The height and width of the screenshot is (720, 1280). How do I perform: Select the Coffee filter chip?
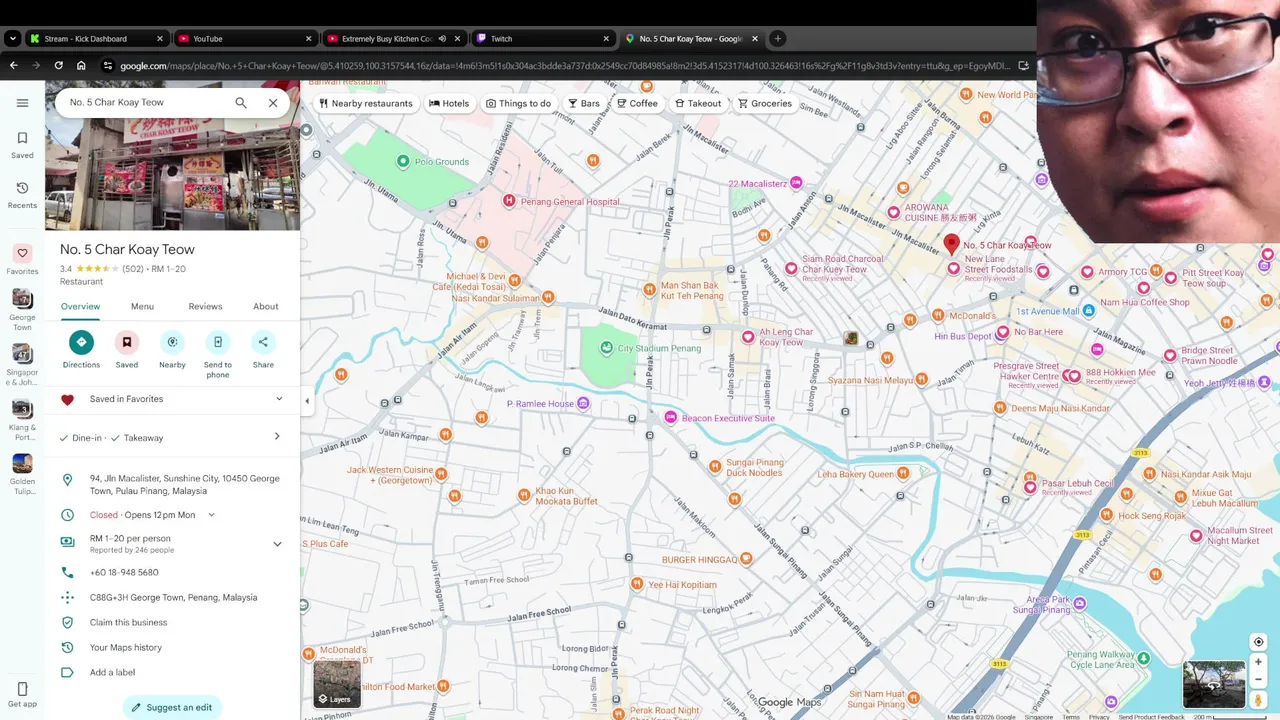[637, 103]
